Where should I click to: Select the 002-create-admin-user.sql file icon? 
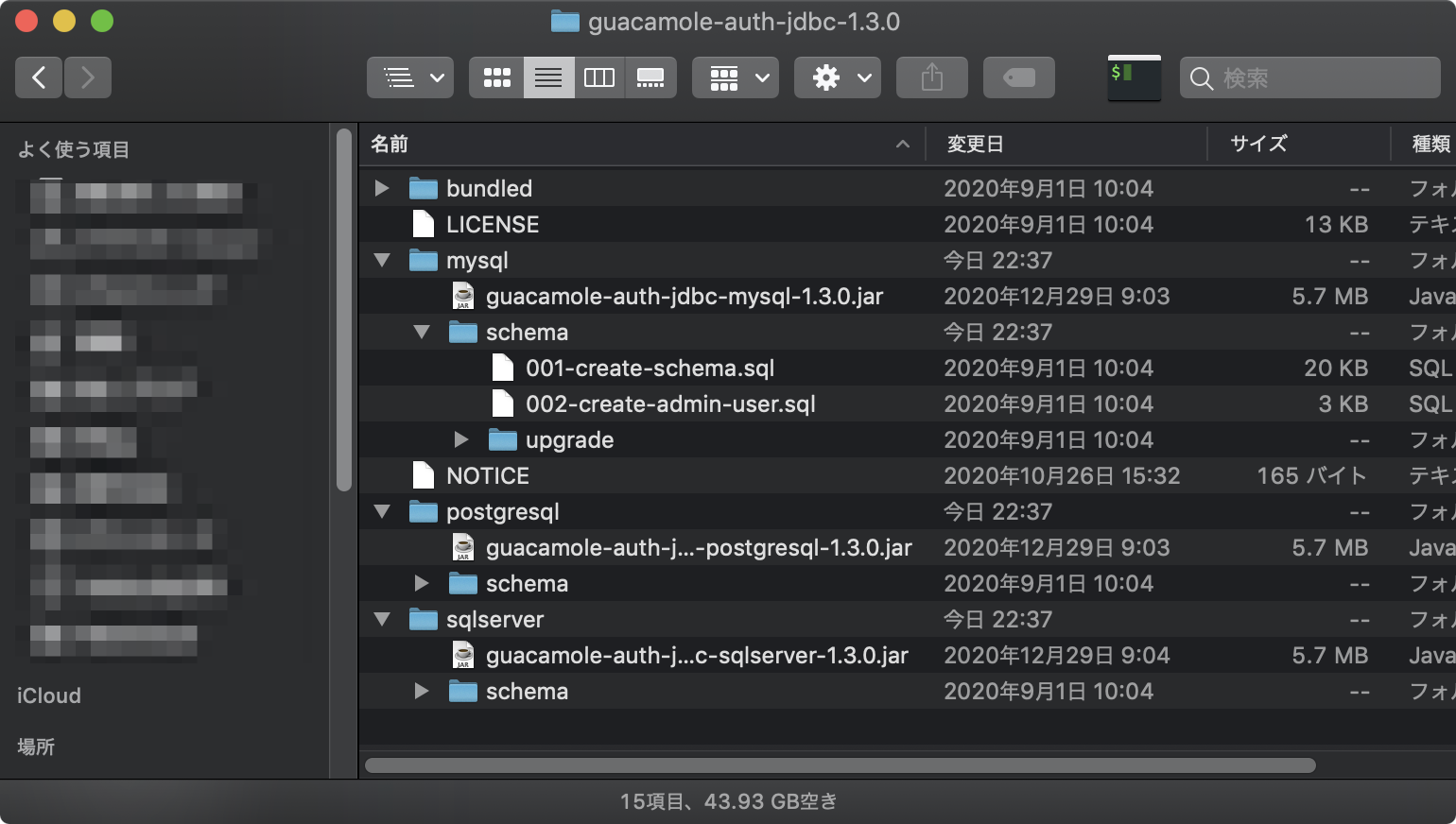click(x=502, y=403)
